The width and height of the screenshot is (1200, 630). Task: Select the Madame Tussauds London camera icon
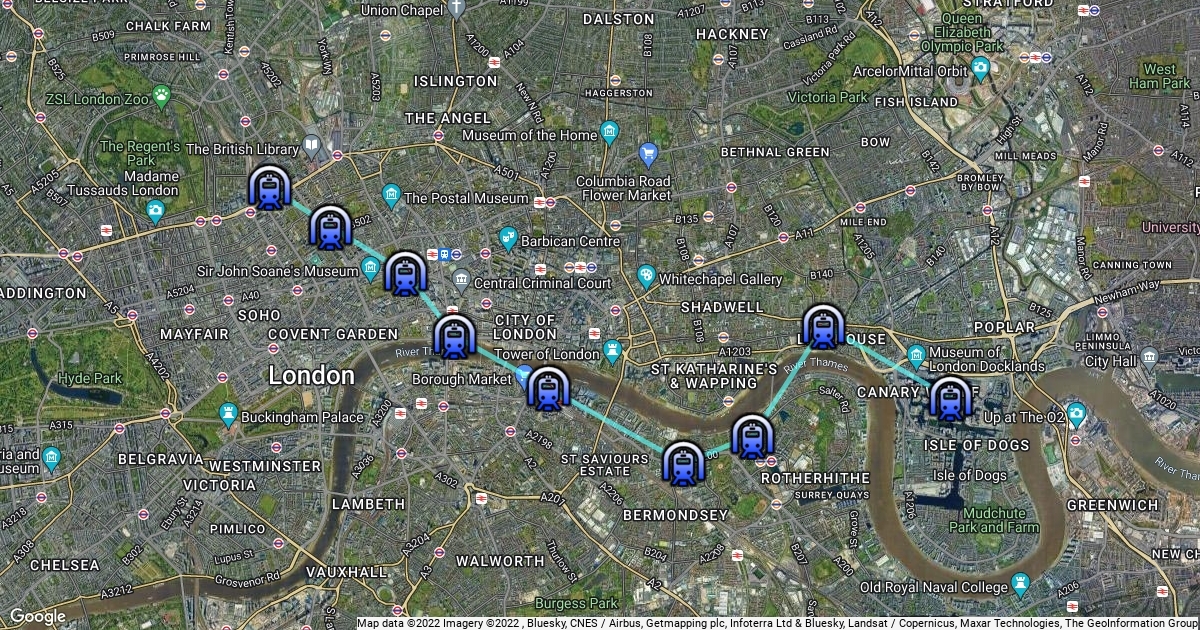(155, 210)
